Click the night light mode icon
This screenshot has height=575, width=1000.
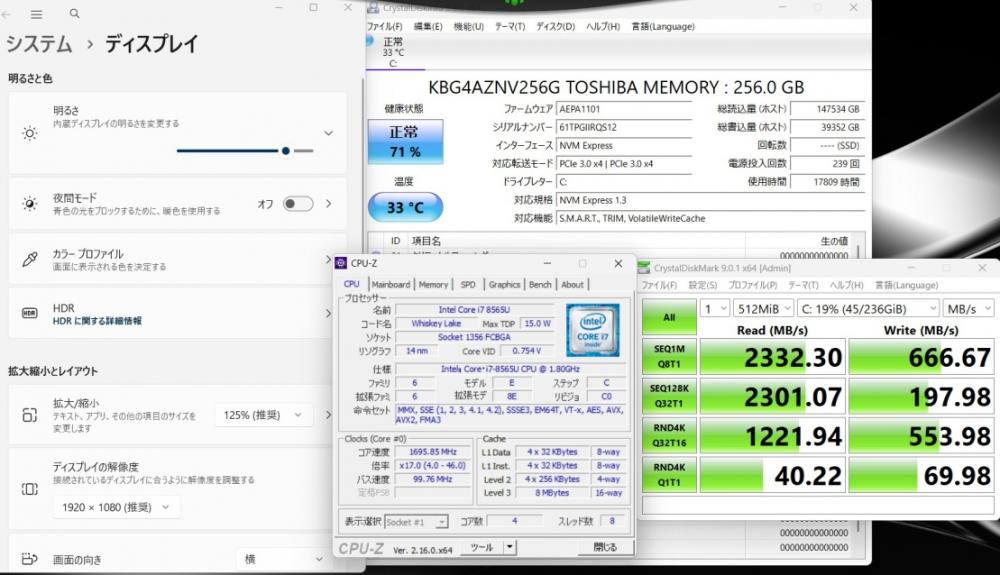pyautogui.click(x=29, y=203)
